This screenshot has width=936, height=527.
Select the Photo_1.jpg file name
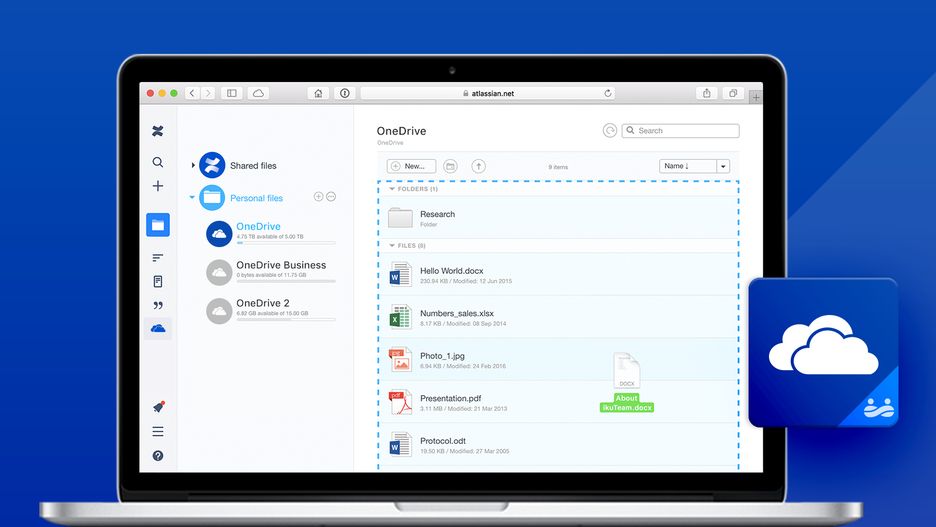[442, 356]
